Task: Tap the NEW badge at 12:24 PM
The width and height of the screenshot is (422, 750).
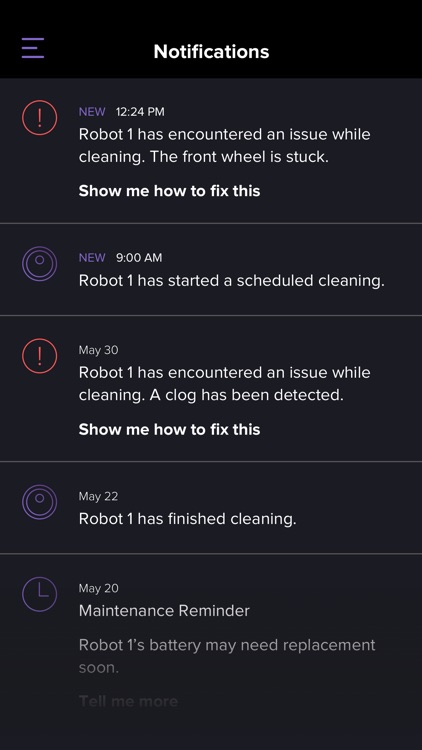Action: pyautogui.click(x=92, y=112)
